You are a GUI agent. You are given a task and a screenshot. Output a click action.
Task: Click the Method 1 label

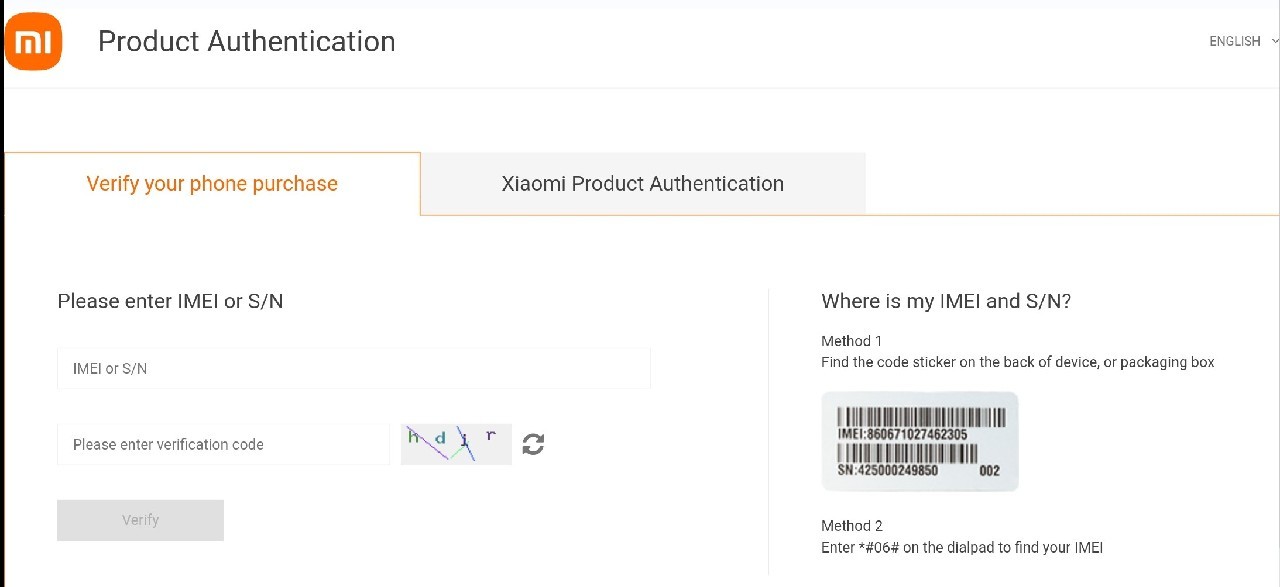(851, 341)
